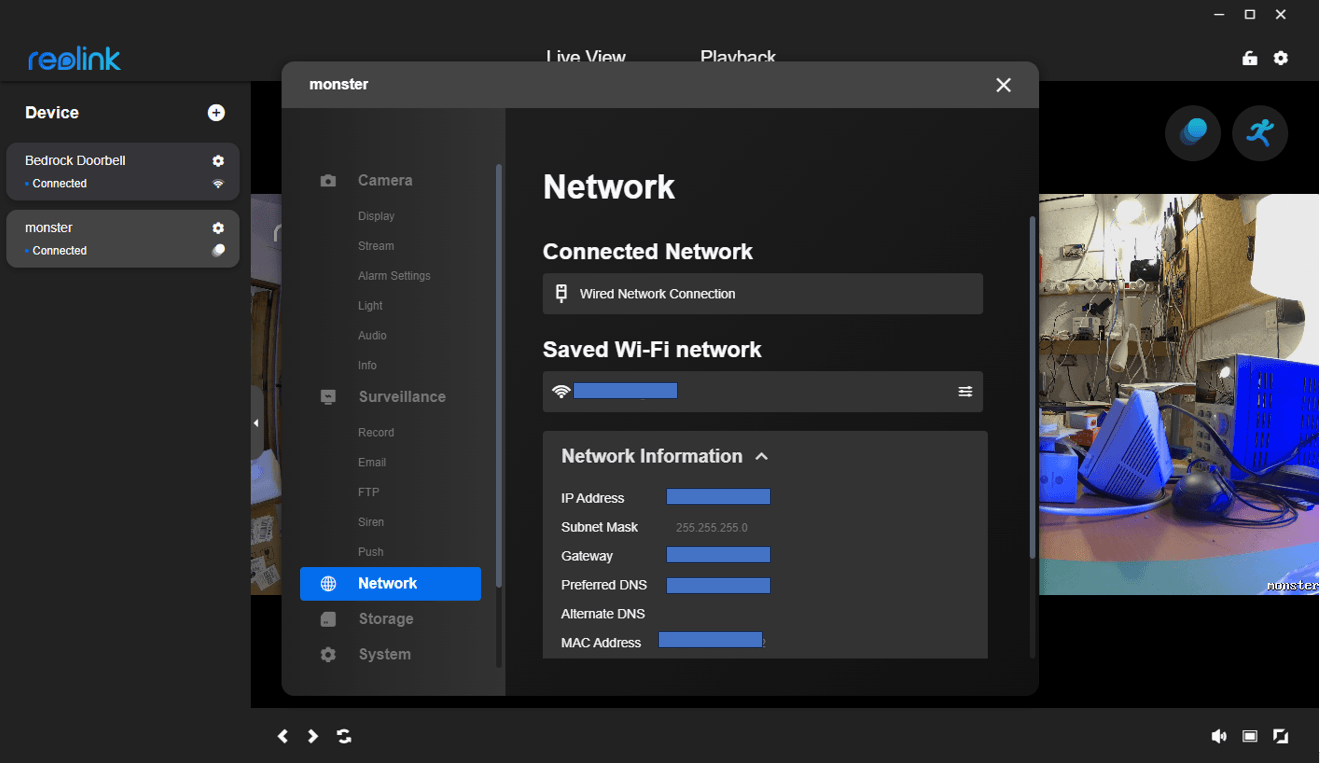The image size is (1320, 763).
Task: Switch to the Playback tab
Action: pyautogui.click(x=738, y=58)
